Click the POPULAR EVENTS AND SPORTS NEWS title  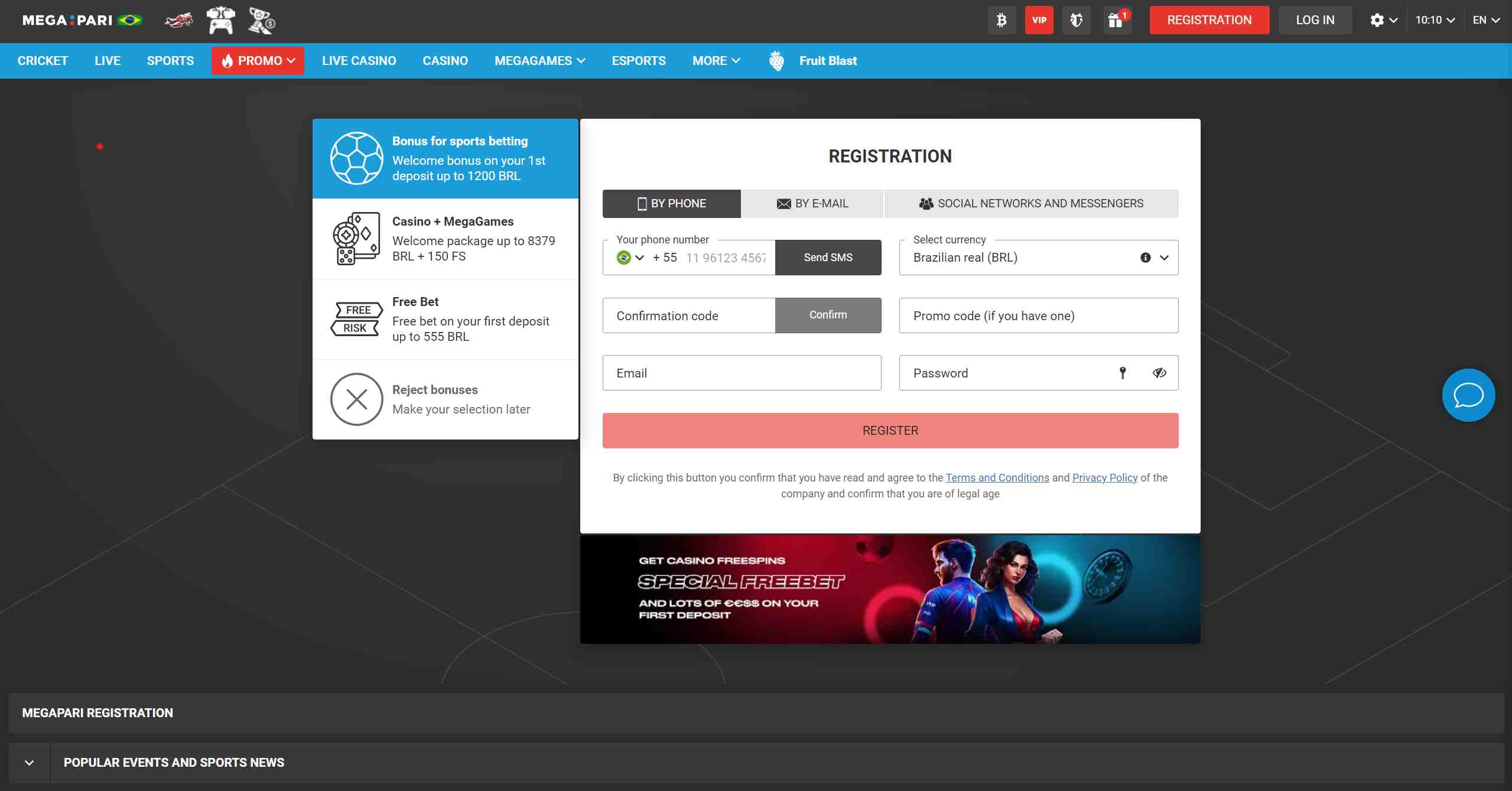point(174,763)
